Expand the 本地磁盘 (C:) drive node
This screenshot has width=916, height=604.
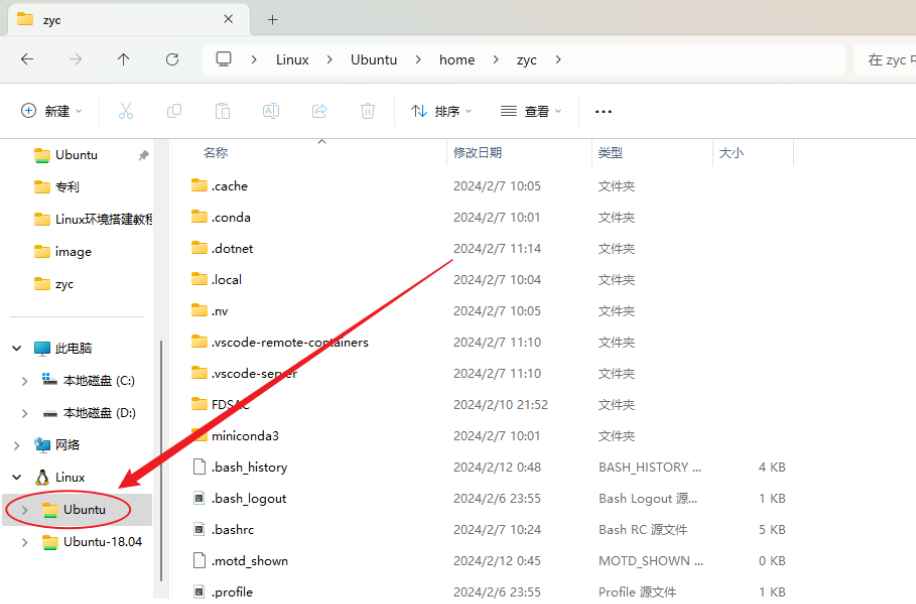pos(24,380)
